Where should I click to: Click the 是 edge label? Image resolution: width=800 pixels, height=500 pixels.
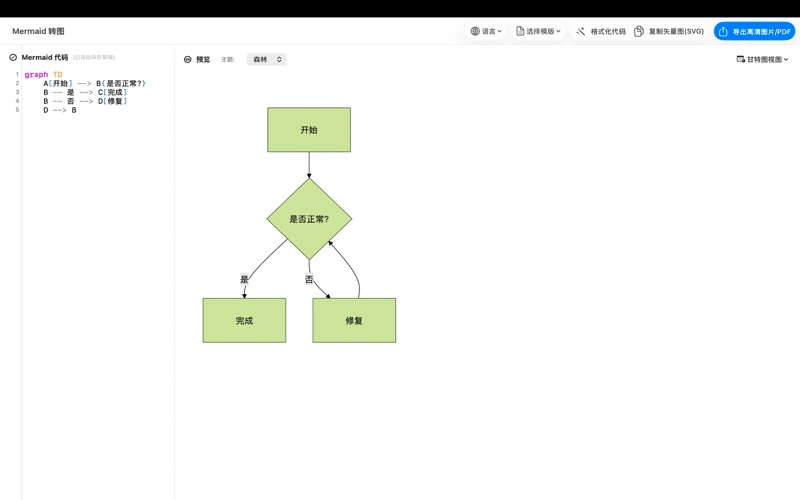244,279
